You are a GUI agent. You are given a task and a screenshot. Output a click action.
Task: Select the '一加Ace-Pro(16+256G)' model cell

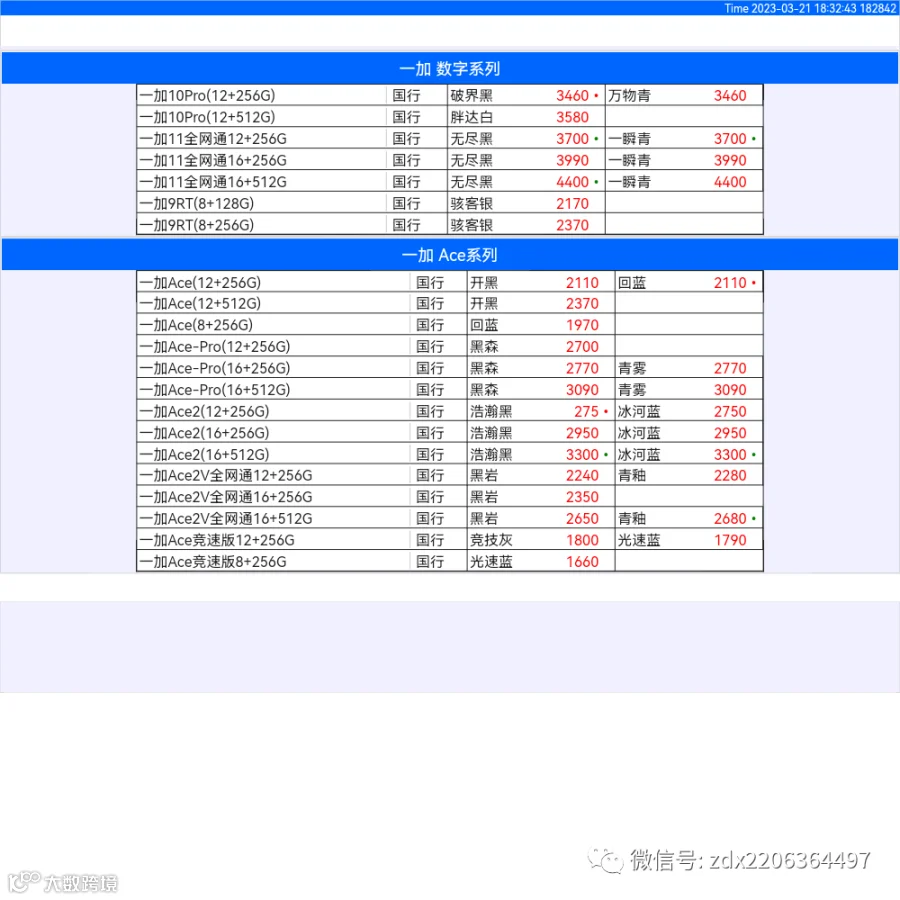(273, 368)
